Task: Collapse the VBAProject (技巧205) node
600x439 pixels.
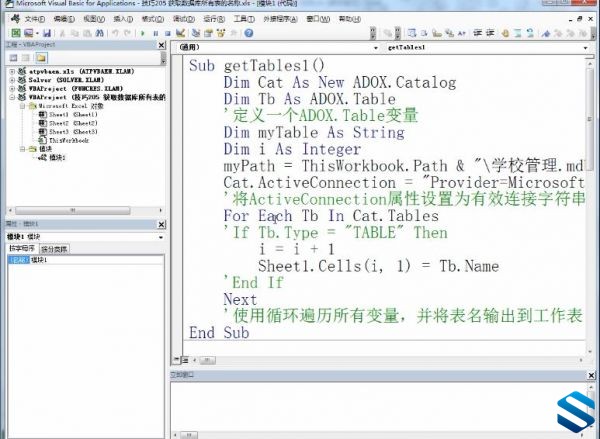Action: pos(12,97)
